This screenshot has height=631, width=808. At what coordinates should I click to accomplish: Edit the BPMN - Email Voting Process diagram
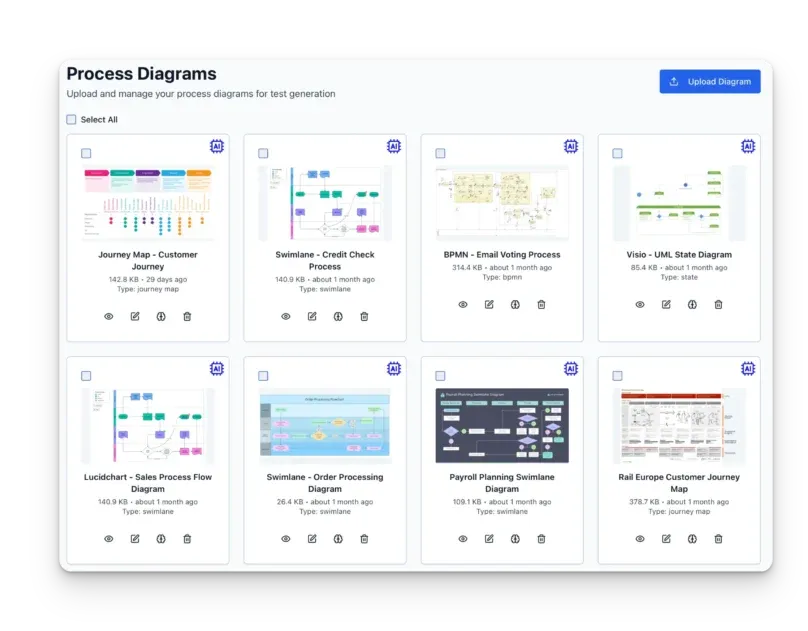click(x=490, y=304)
